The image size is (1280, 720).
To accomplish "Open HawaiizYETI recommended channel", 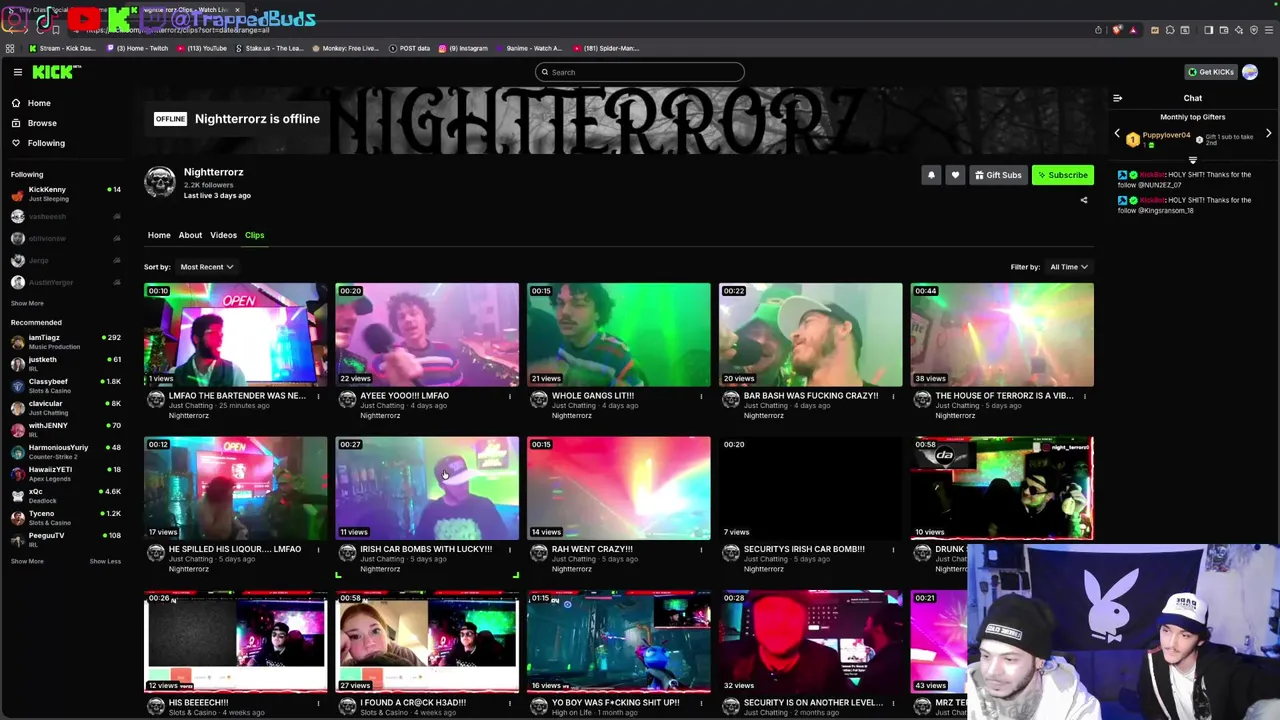I will (x=65, y=472).
